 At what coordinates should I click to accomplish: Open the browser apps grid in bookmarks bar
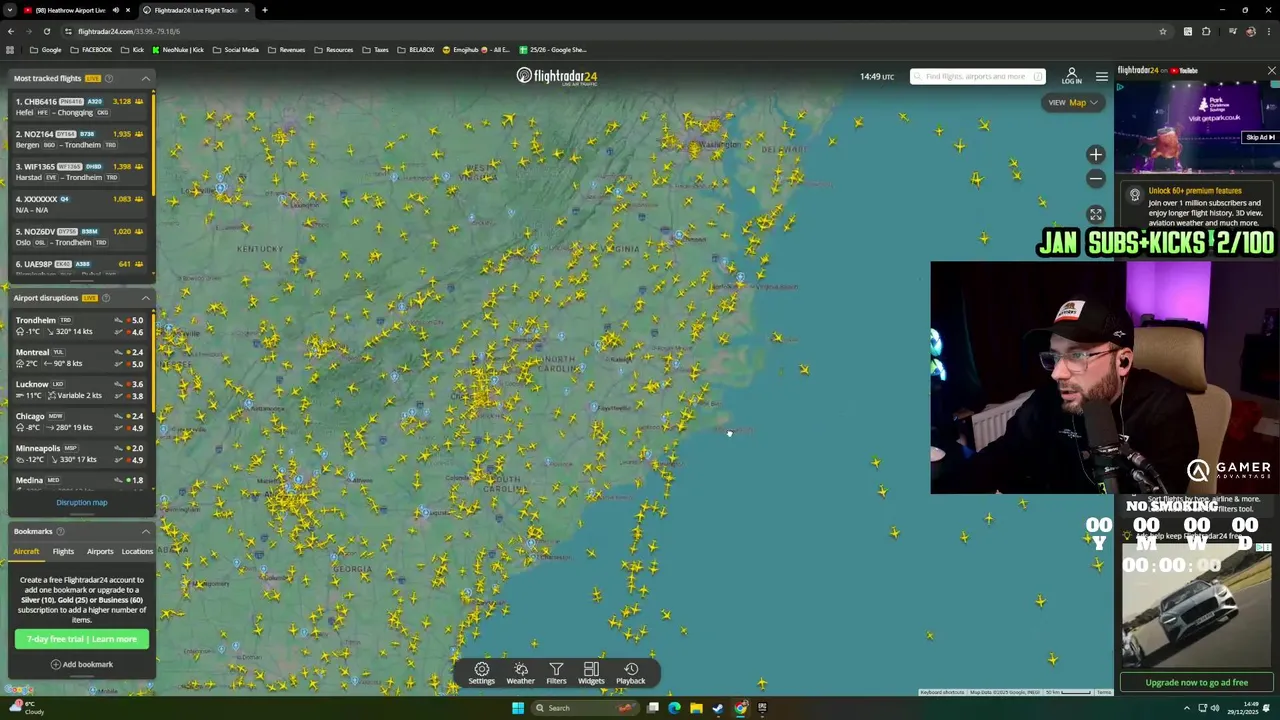(x=10, y=49)
